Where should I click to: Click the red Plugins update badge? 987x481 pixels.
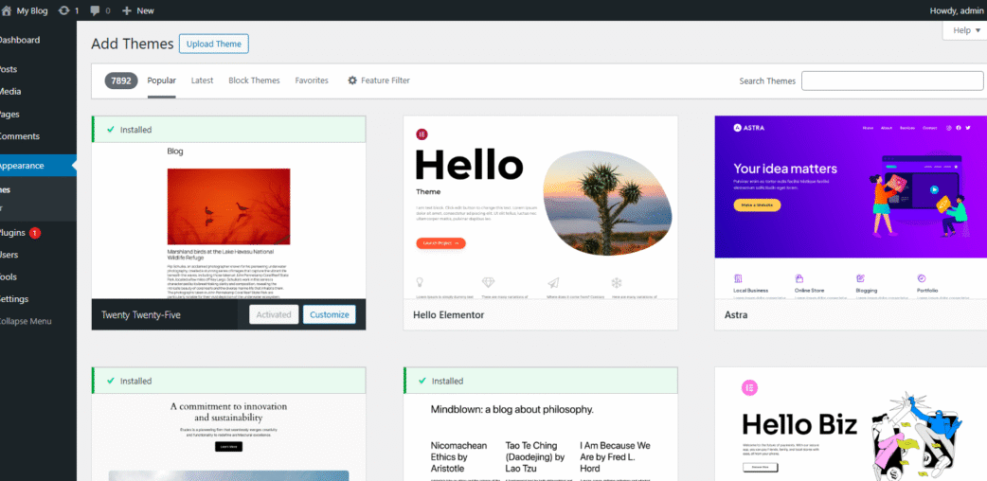(x=35, y=233)
